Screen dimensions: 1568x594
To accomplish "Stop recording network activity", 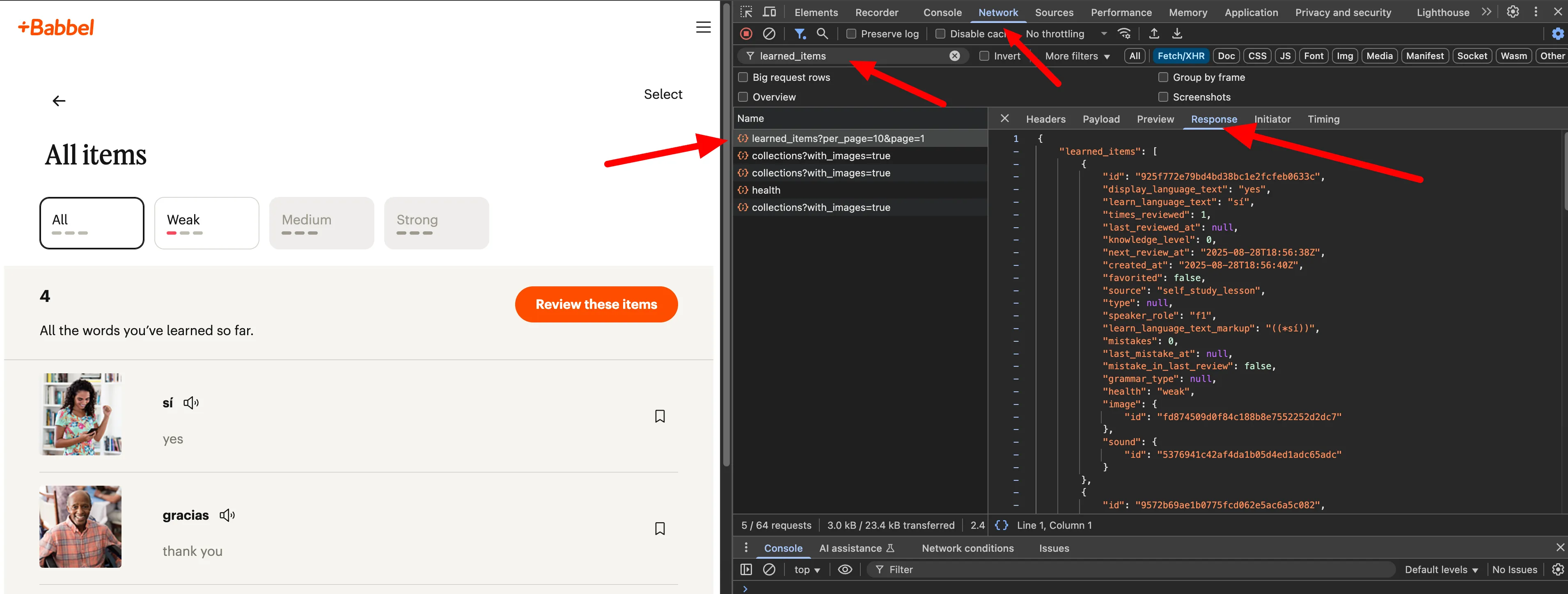I will [x=746, y=34].
